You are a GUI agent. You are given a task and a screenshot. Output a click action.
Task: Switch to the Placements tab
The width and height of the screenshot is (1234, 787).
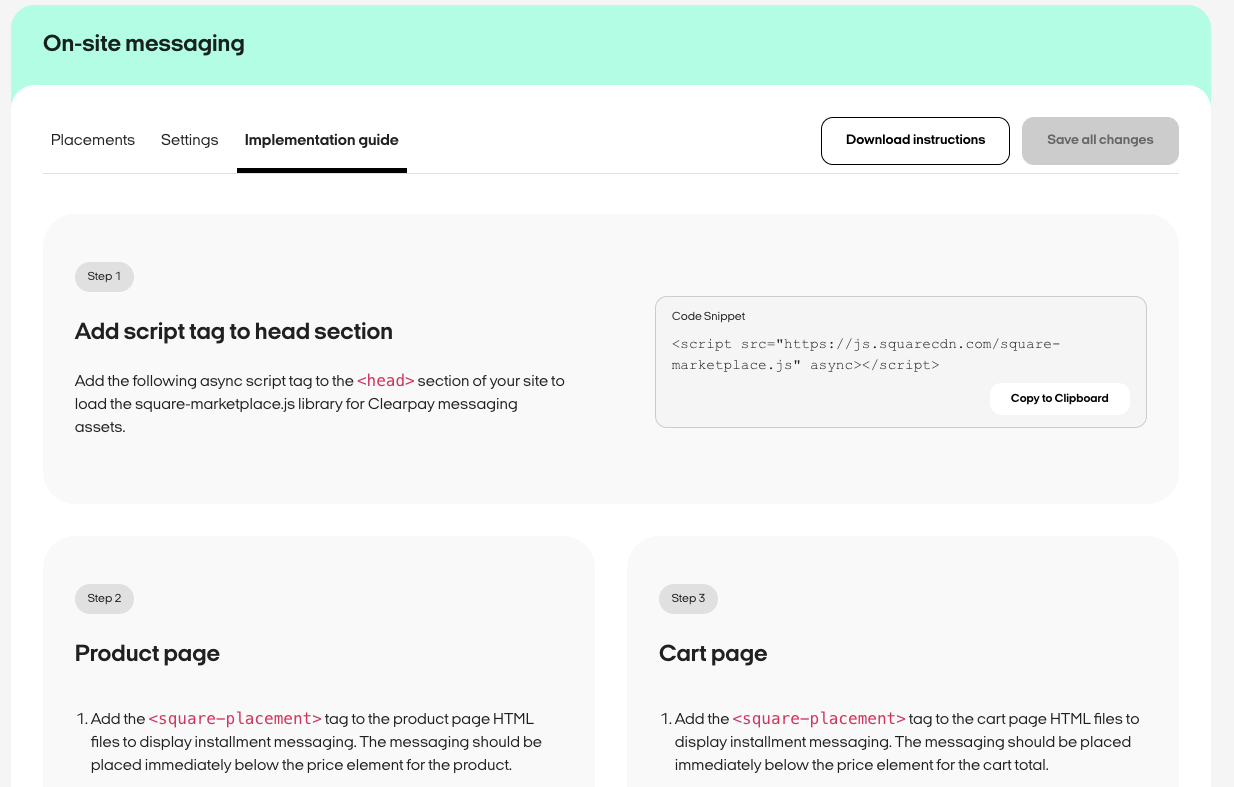tap(92, 140)
